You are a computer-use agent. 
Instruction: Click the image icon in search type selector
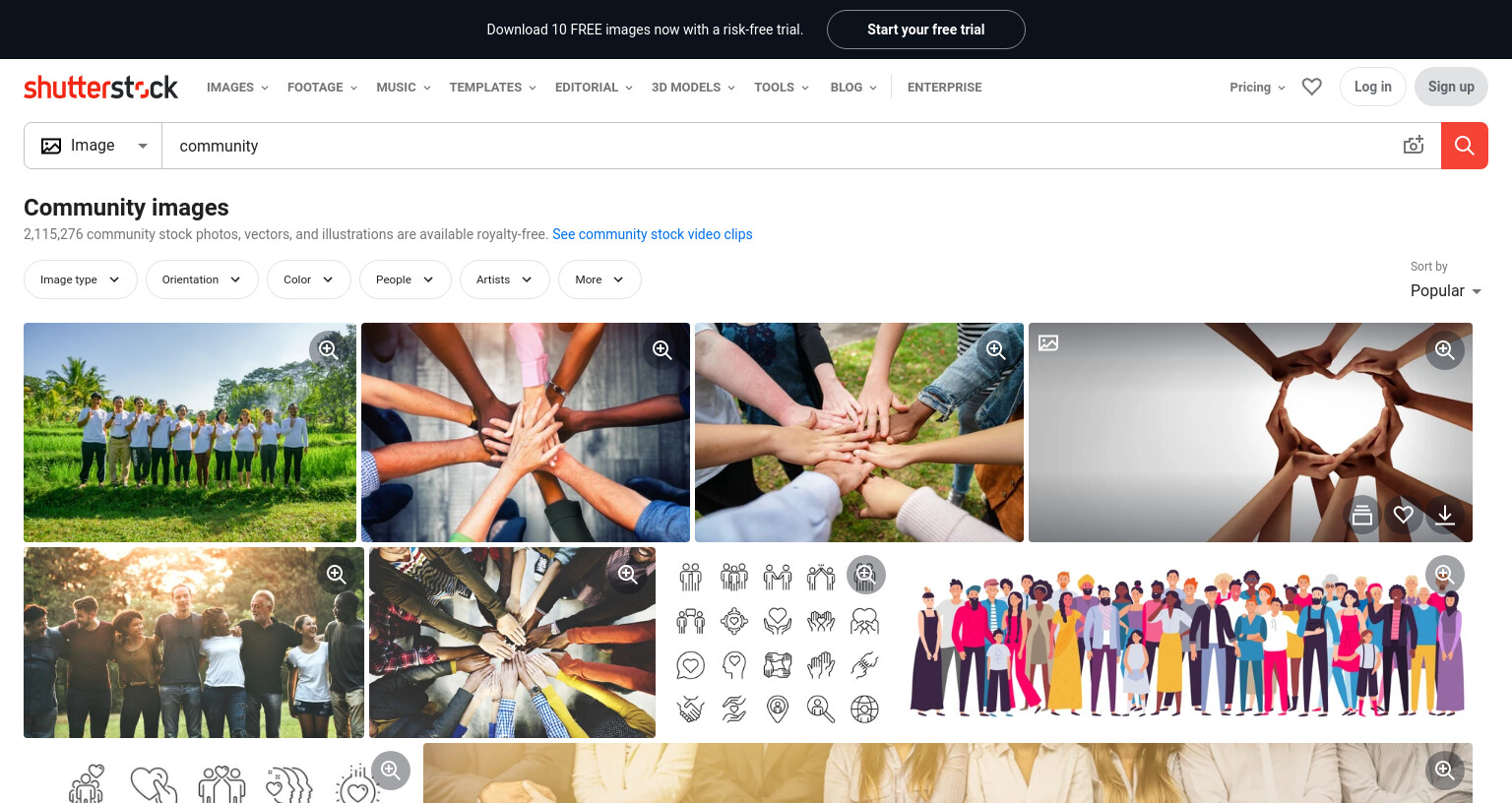(51, 146)
